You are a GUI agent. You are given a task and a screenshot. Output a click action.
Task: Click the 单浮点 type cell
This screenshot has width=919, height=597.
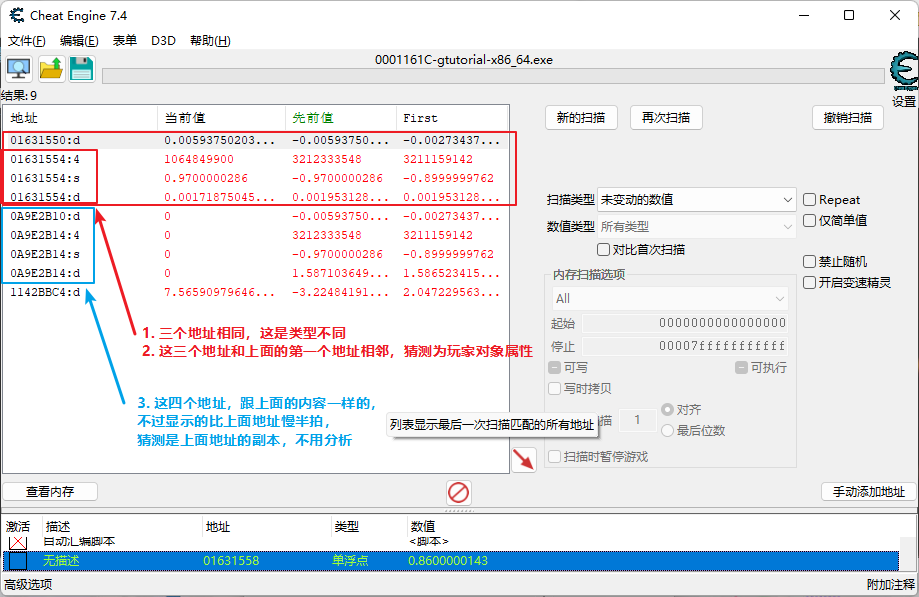click(x=350, y=561)
